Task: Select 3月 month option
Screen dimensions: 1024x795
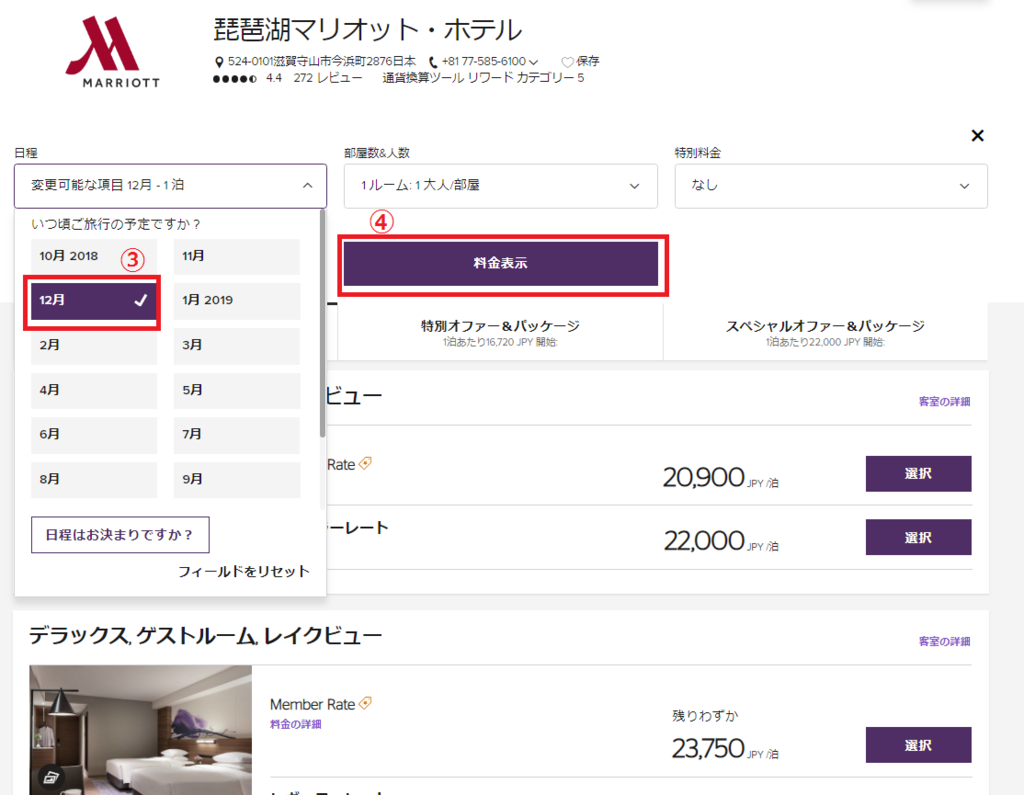Action: point(236,345)
